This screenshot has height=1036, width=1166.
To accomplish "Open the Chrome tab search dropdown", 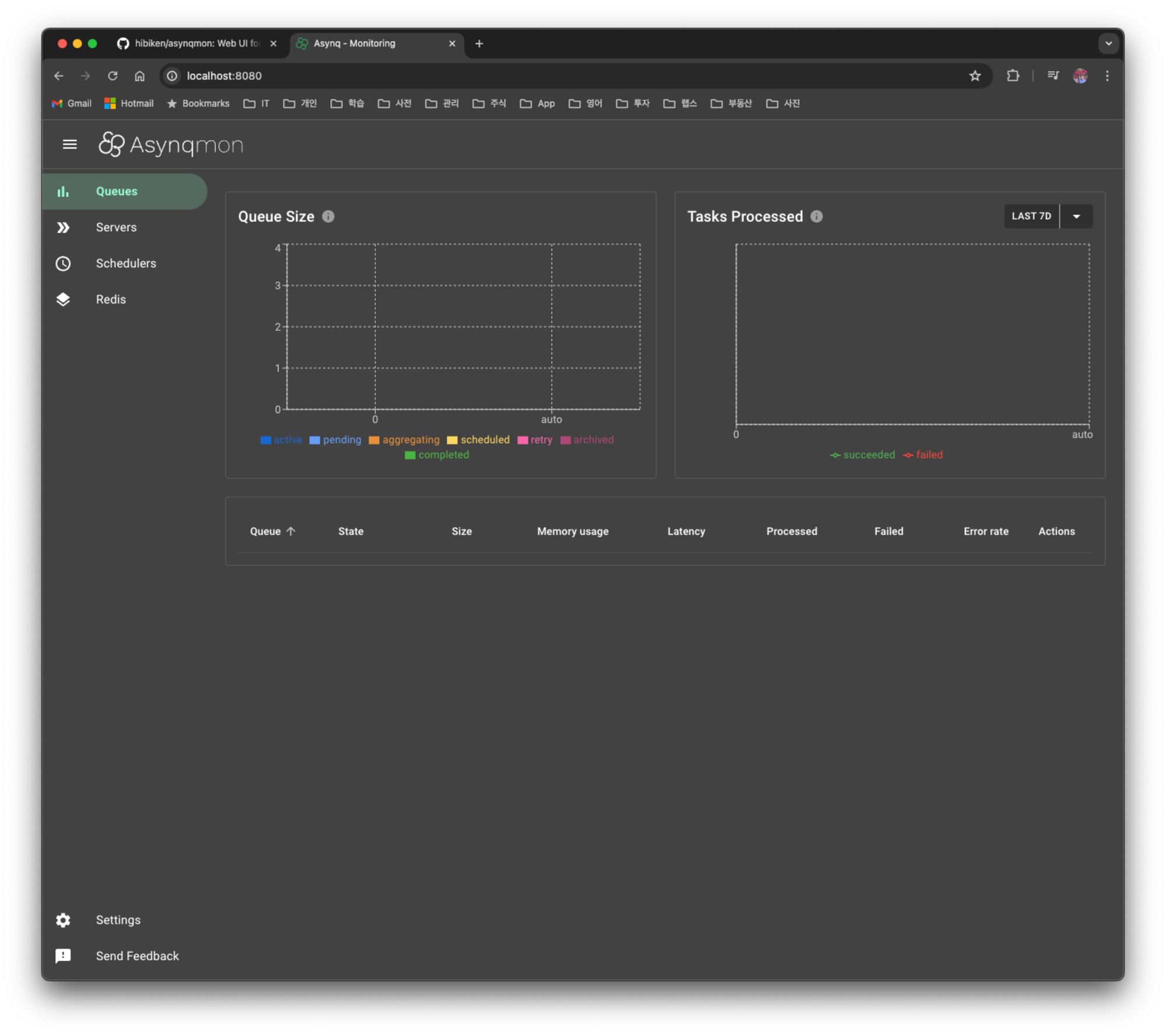I will click(1108, 43).
